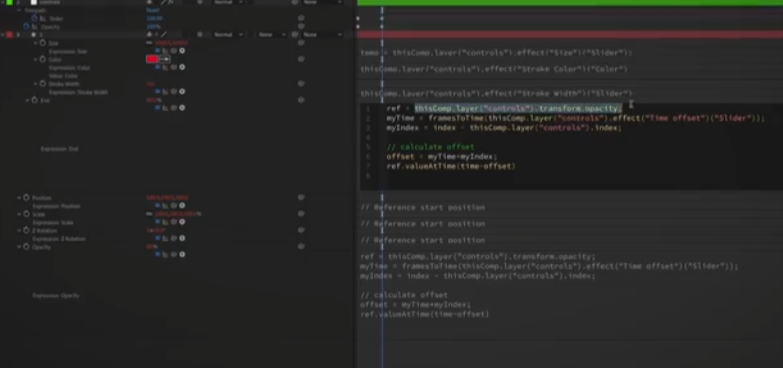Disable the expression on Size property
783x368 pixels.
(x=157, y=51)
